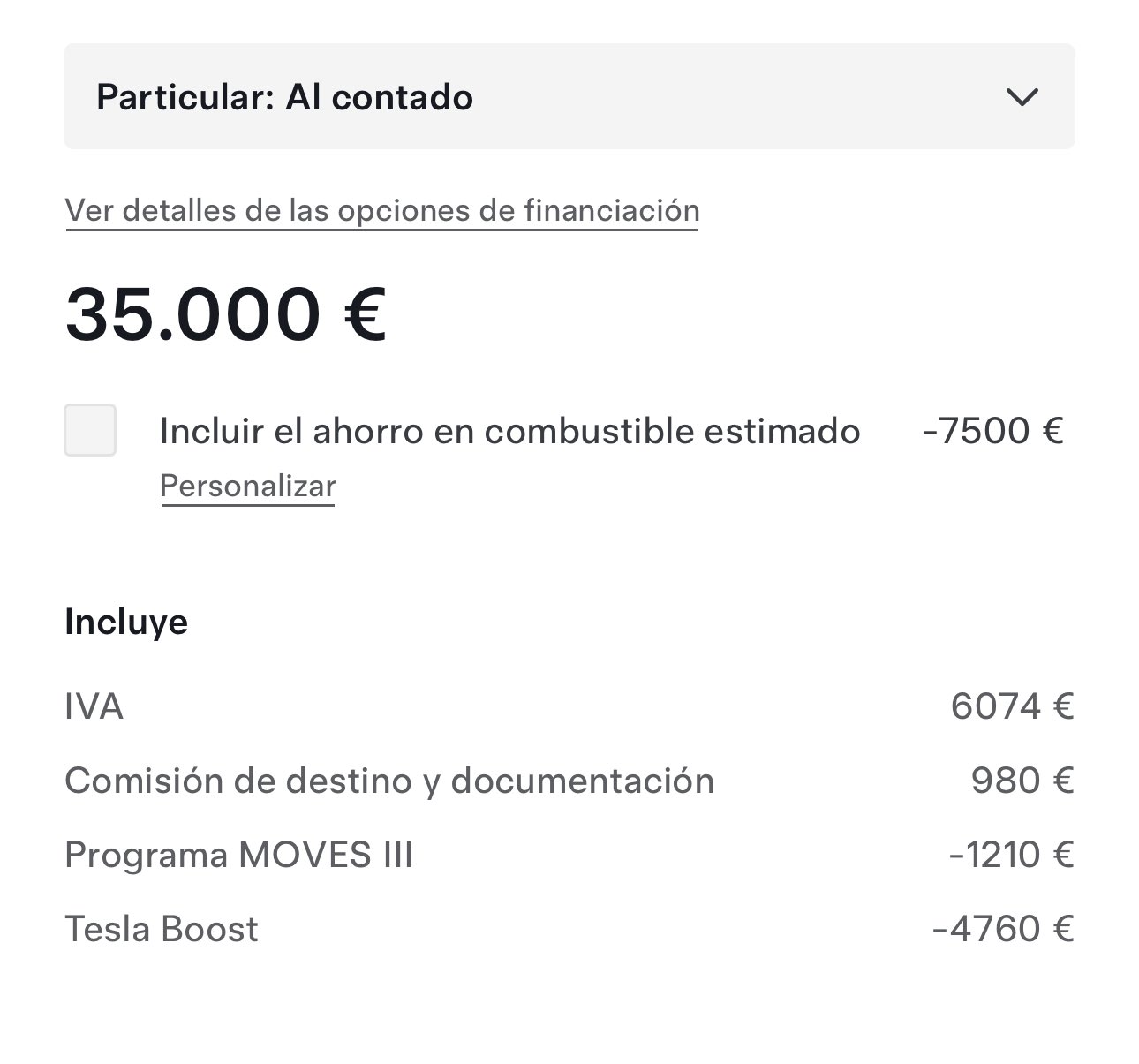Click the euro symbol in total price
This screenshot has width=1139, height=1064.
(x=364, y=314)
